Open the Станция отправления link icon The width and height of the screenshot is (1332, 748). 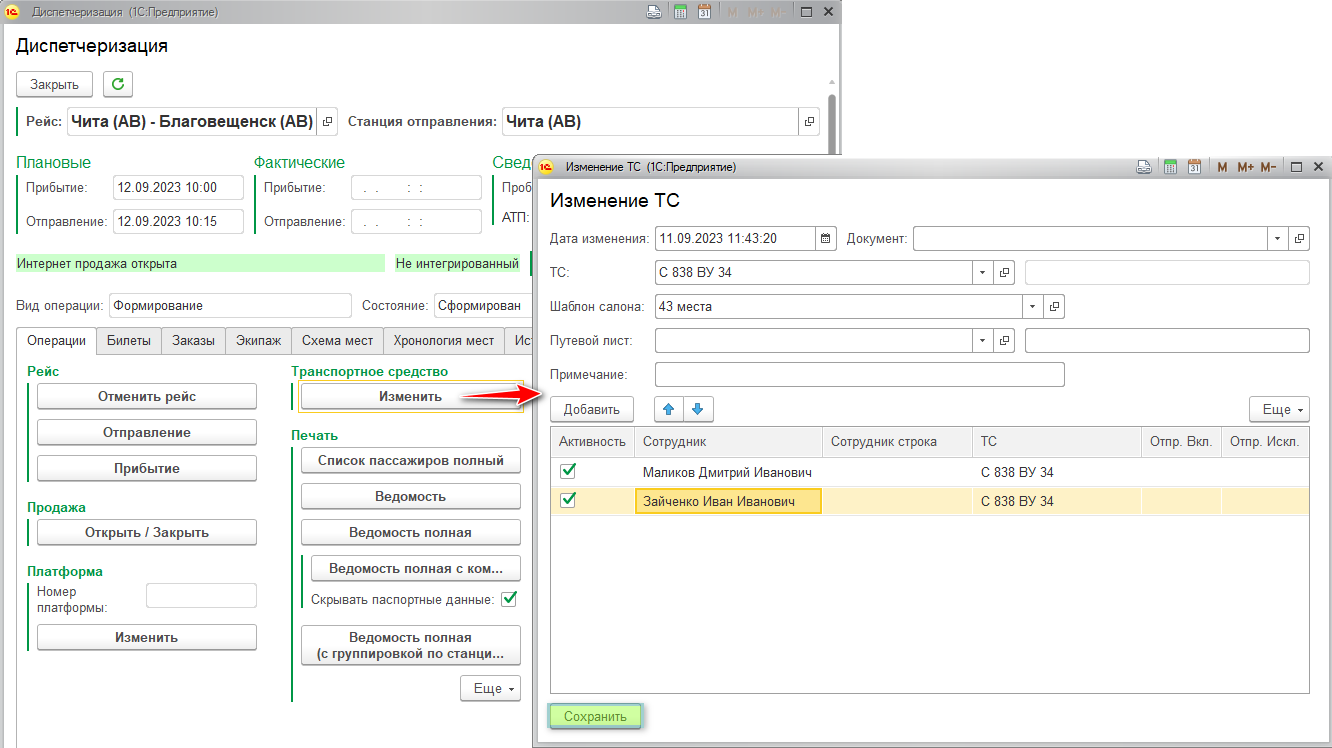pyautogui.click(x=809, y=122)
